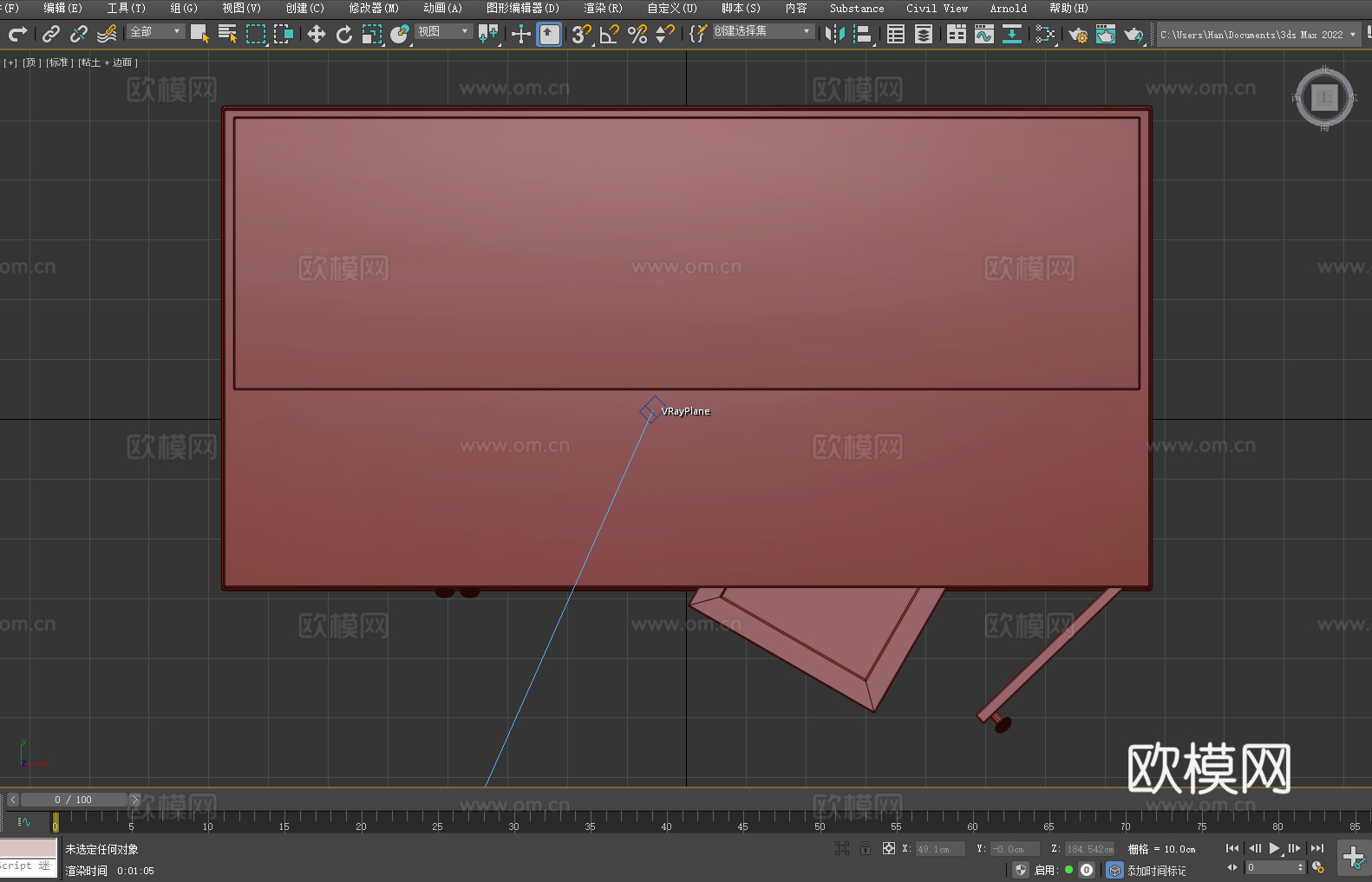Open the 创建(C) menu

(x=304, y=8)
